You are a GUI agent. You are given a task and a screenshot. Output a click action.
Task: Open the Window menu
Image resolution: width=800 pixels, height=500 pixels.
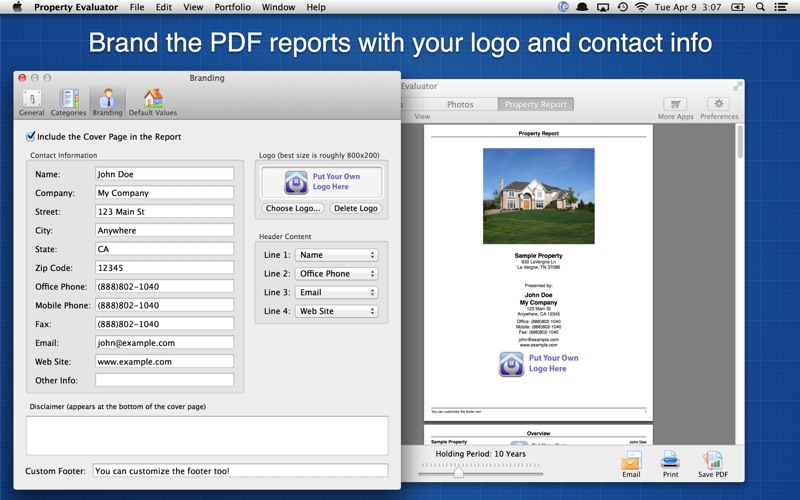(279, 7)
